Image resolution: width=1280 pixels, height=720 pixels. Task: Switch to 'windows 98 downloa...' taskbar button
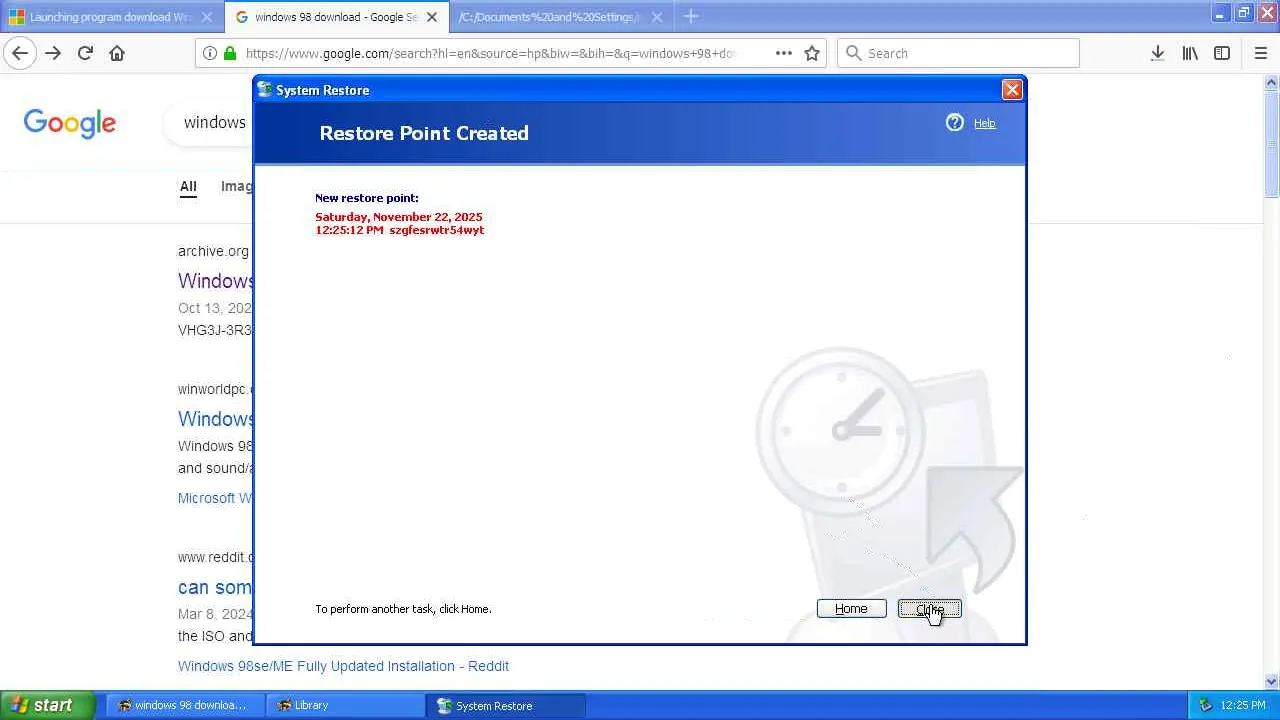183,706
